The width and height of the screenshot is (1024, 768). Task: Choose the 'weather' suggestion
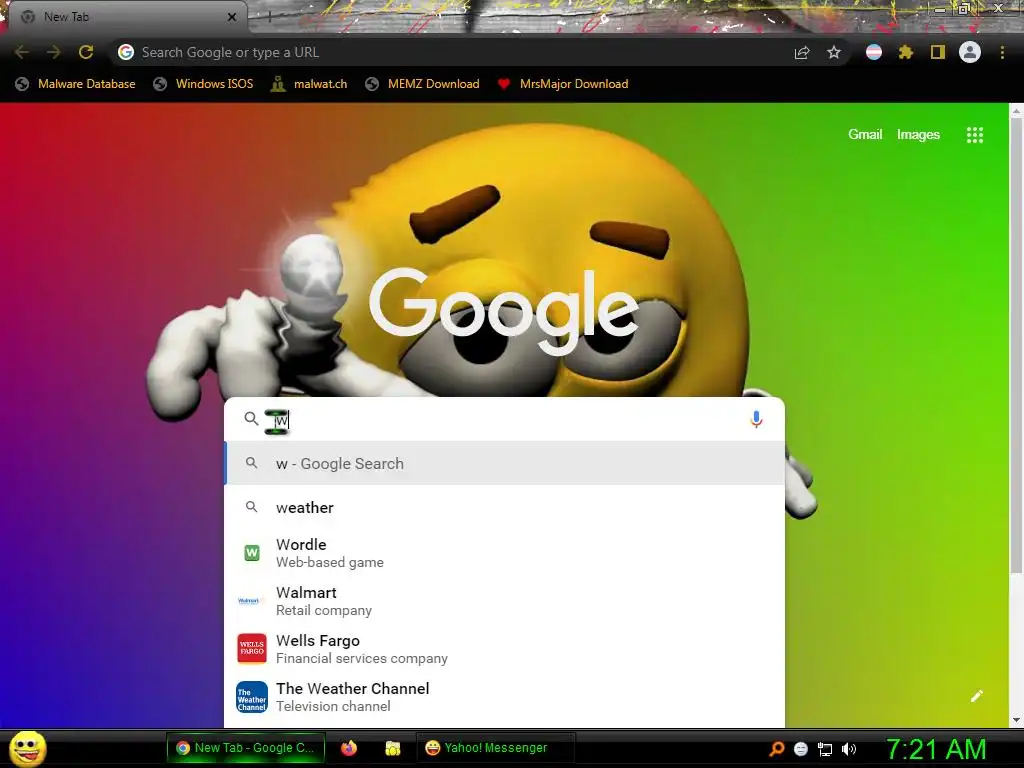tap(504, 507)
